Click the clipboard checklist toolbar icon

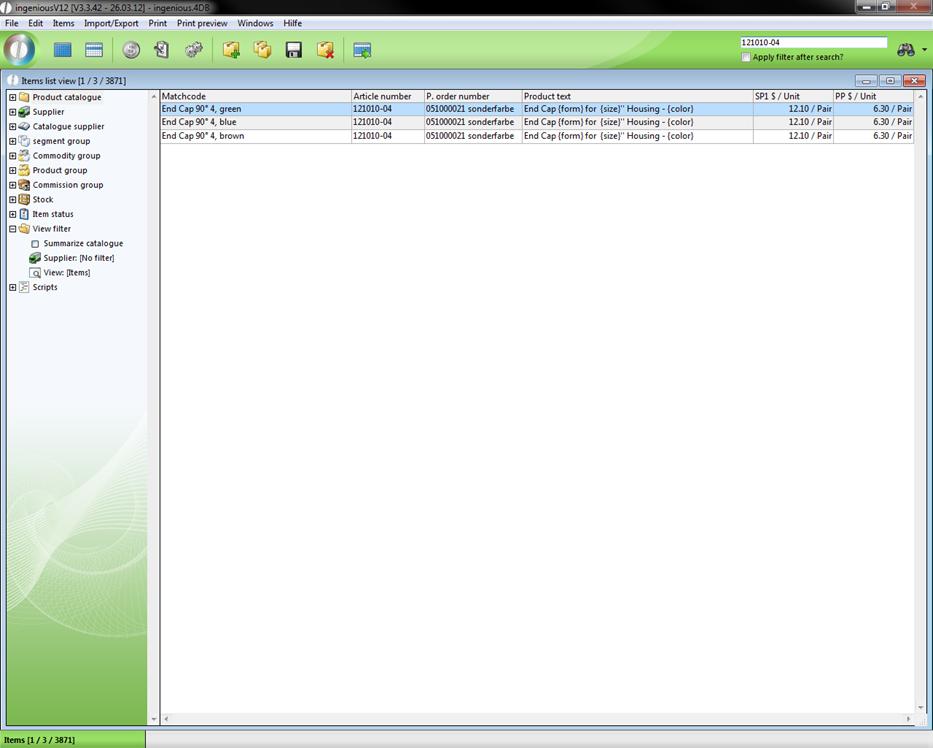pyautogui.click(x=162, y=50)
